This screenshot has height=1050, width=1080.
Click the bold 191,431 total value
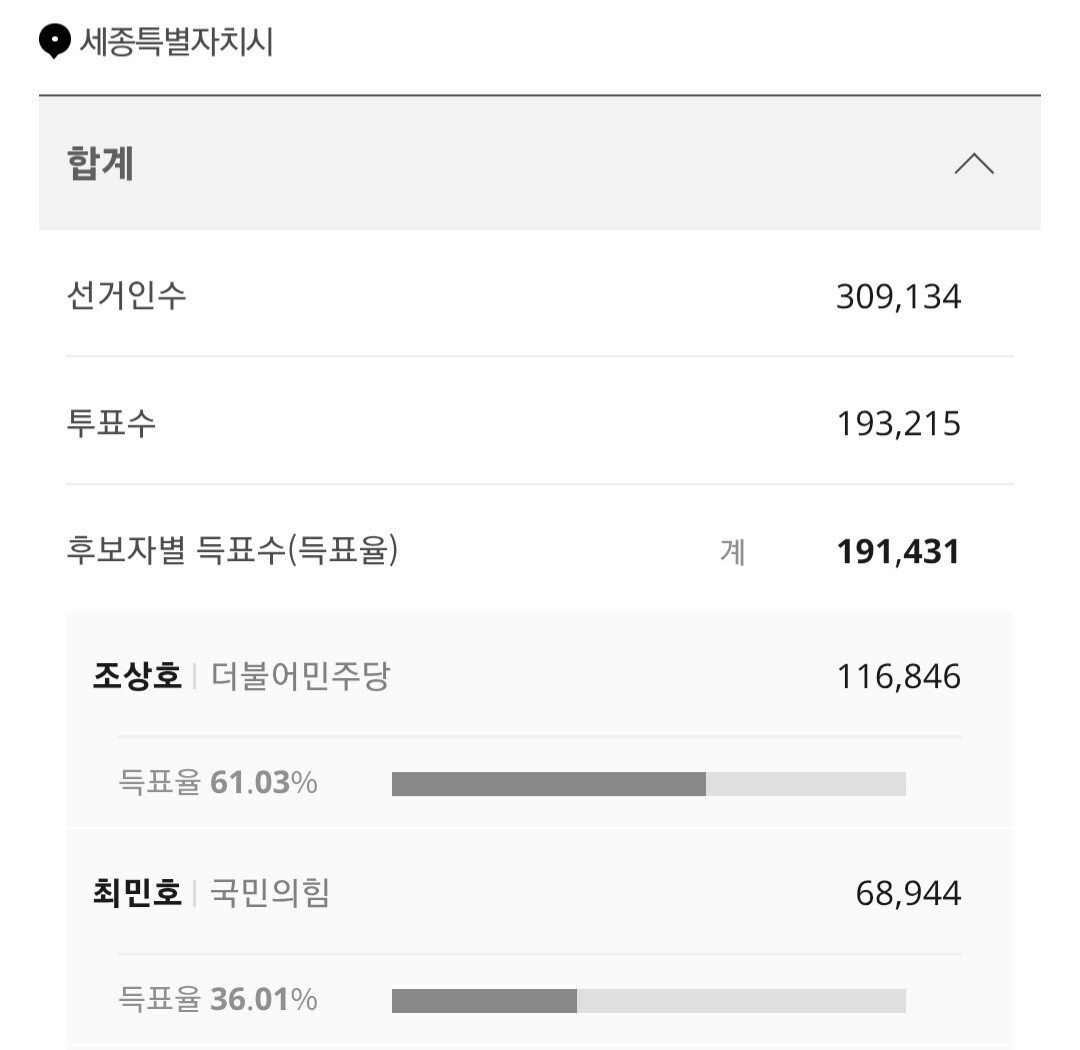click(x=898, y=551)
